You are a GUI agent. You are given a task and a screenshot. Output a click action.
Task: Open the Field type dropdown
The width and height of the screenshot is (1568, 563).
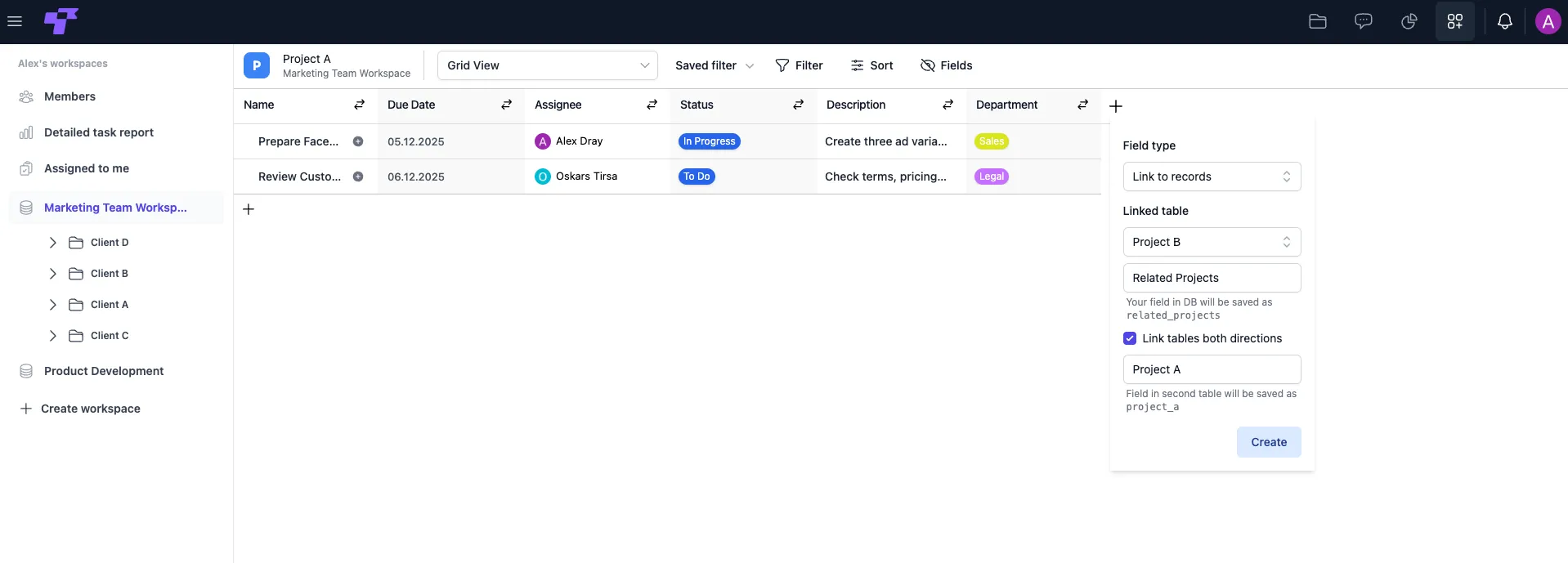(x=1212, y=176)
